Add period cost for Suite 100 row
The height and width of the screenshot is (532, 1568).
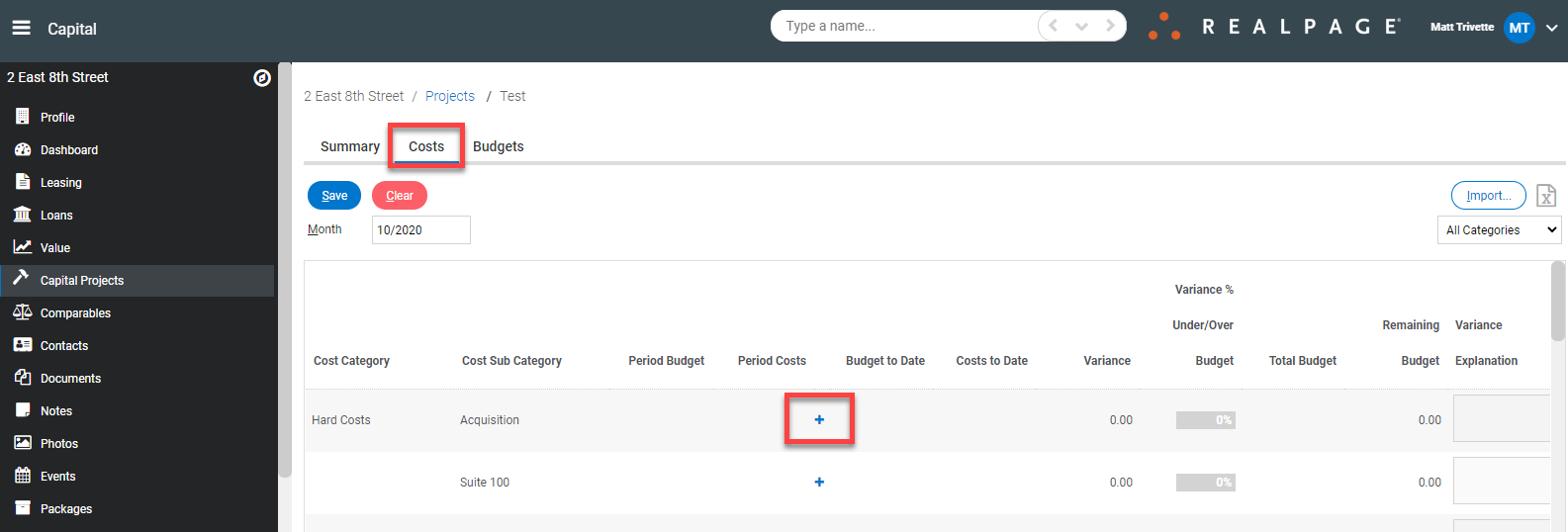pos(819,482)
